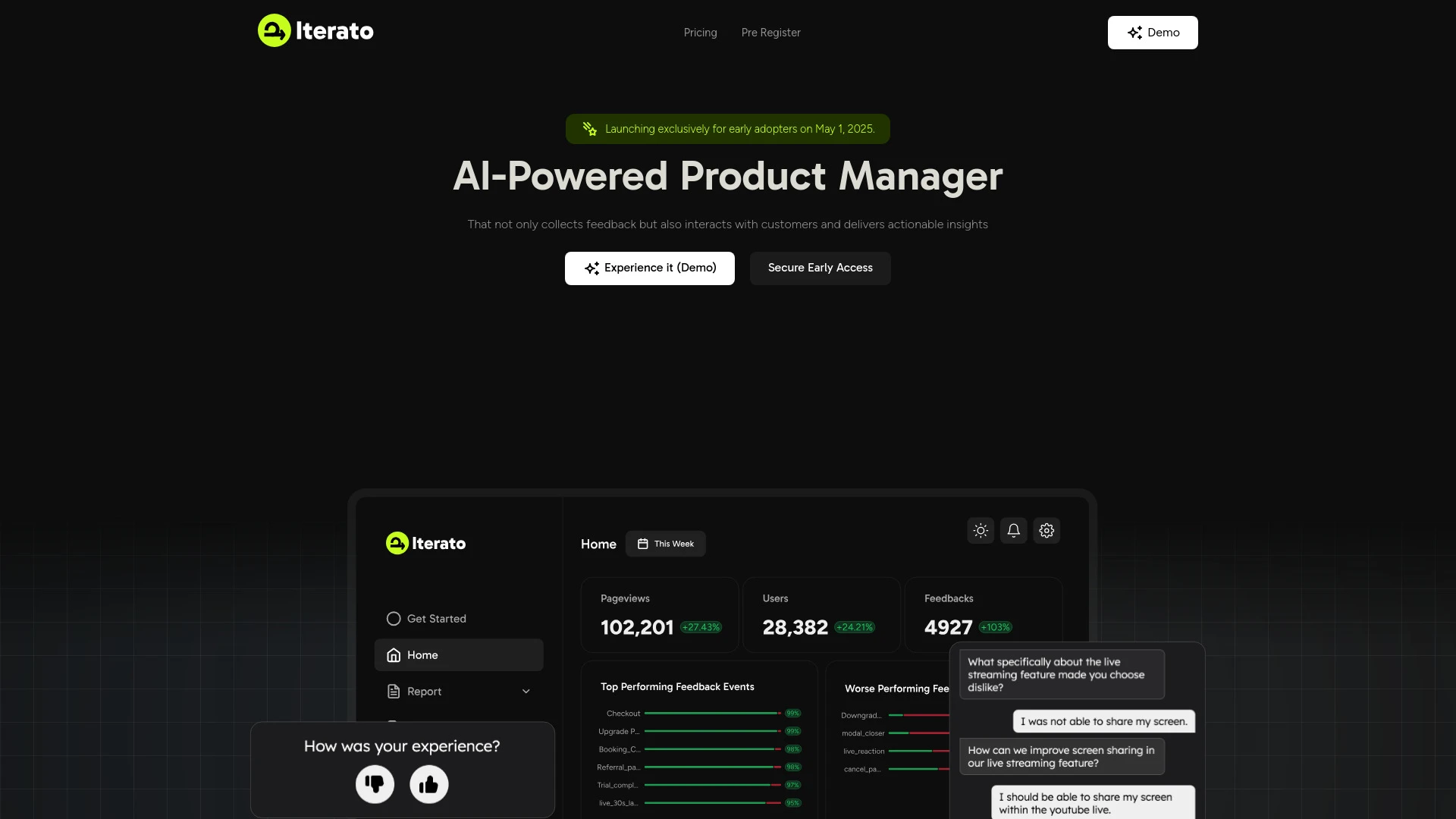Viewport: 1456px width, 819px height.
Task: Click the early adopters launch banner
Action: [x=727, y=128]
